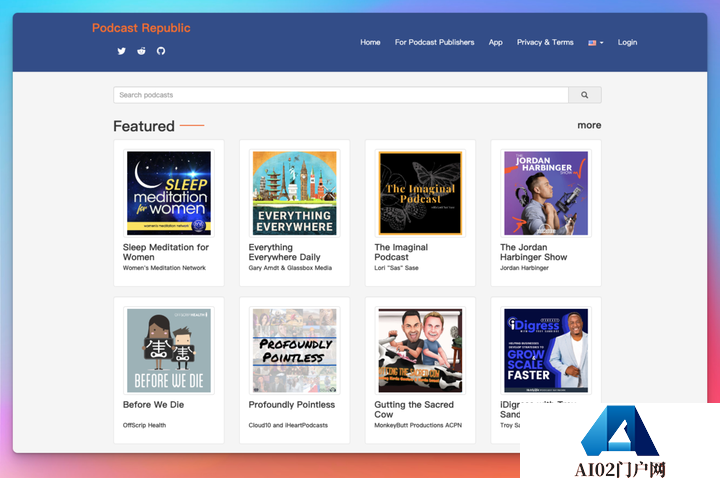The height and width of the screenshot is (478, 720).
Task: Click 'MonkeyButt Productions ACPN' author text
Action: tap(418, 425)
